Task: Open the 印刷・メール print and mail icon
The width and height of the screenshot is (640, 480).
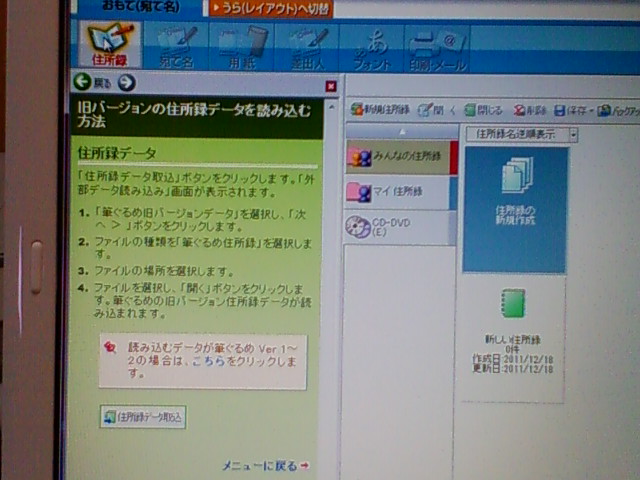Action: coord(437,51)
